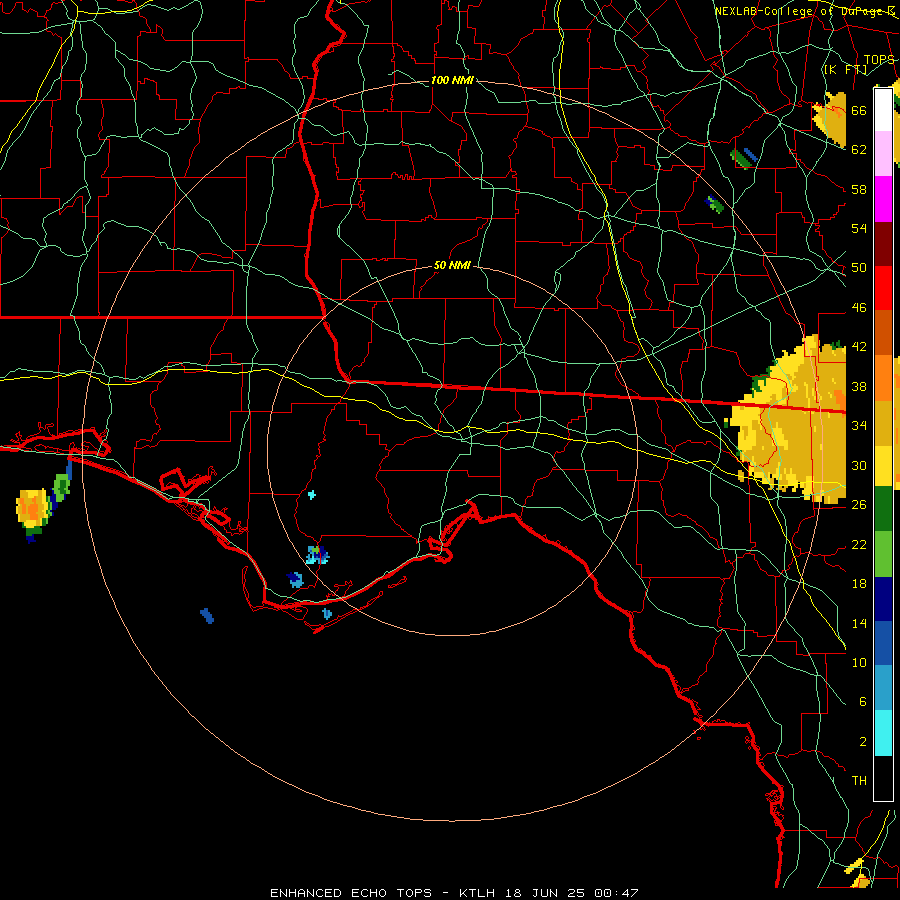Image resolution: width=900 pixels, height=900 pixels.
Task: Click the "30" legend value
Action: point(859,465)
